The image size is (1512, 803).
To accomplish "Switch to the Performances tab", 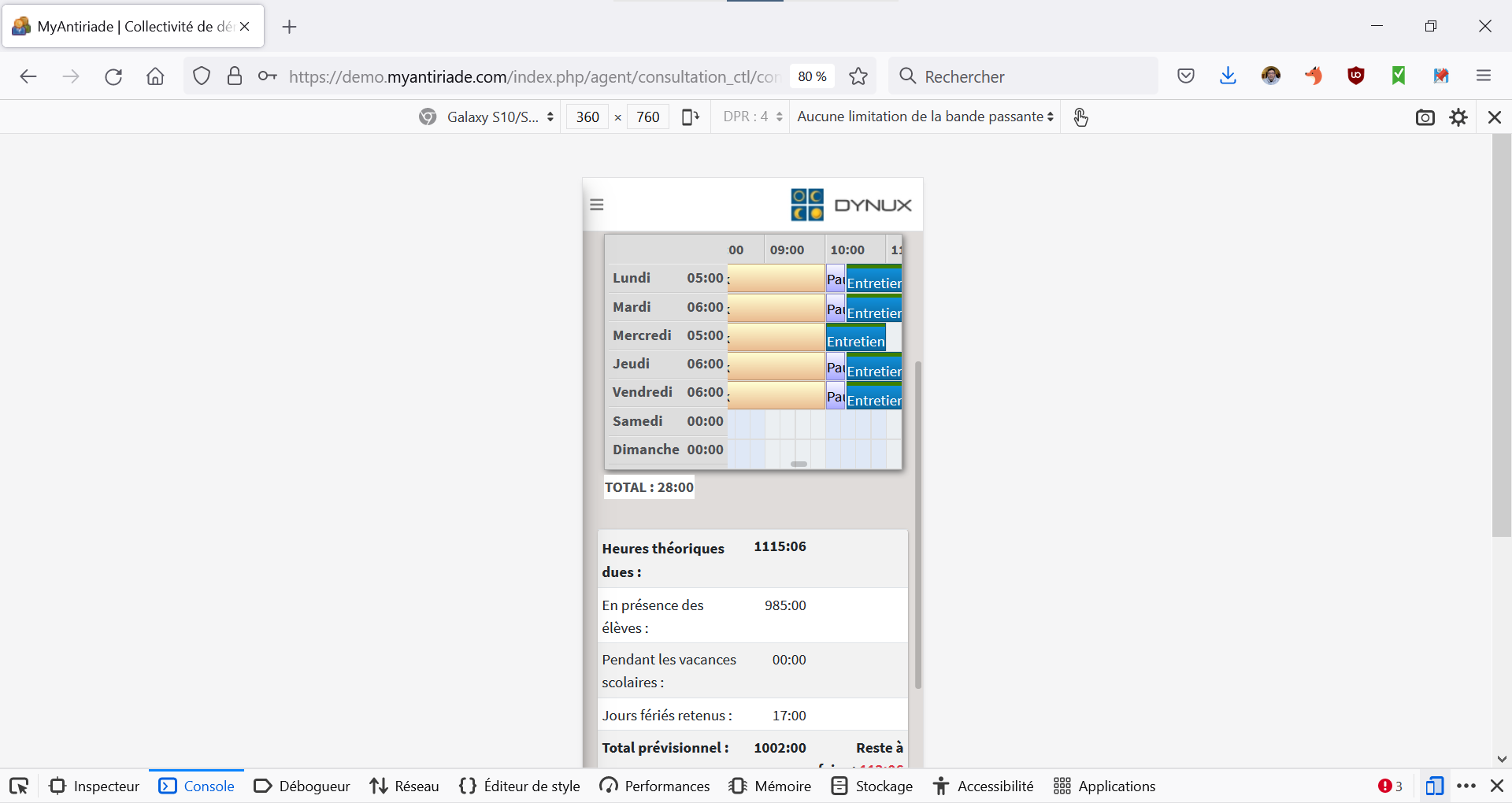I will click(x=654, y=786).
